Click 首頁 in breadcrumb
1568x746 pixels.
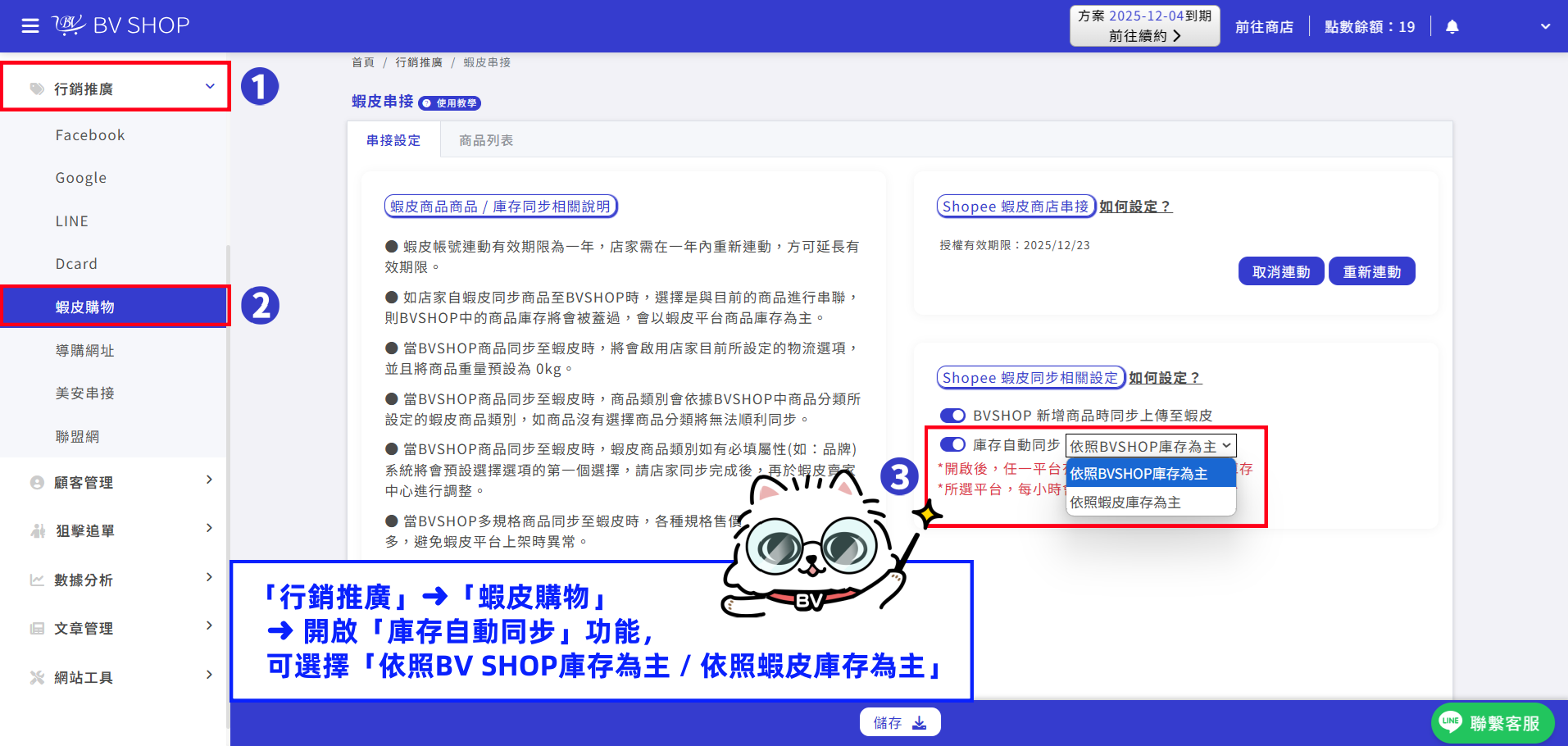[x=362, y=62]
